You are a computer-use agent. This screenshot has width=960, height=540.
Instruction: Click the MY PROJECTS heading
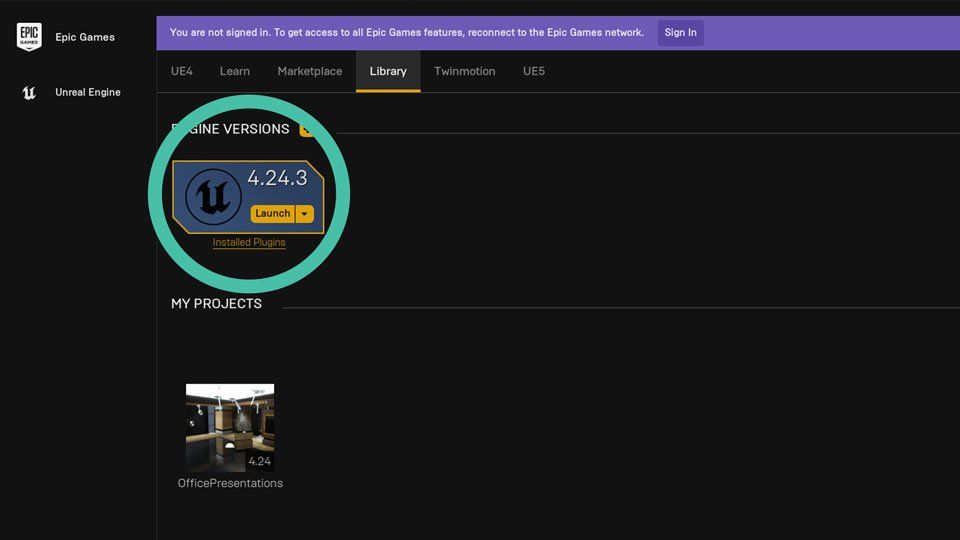click(216, 304)
